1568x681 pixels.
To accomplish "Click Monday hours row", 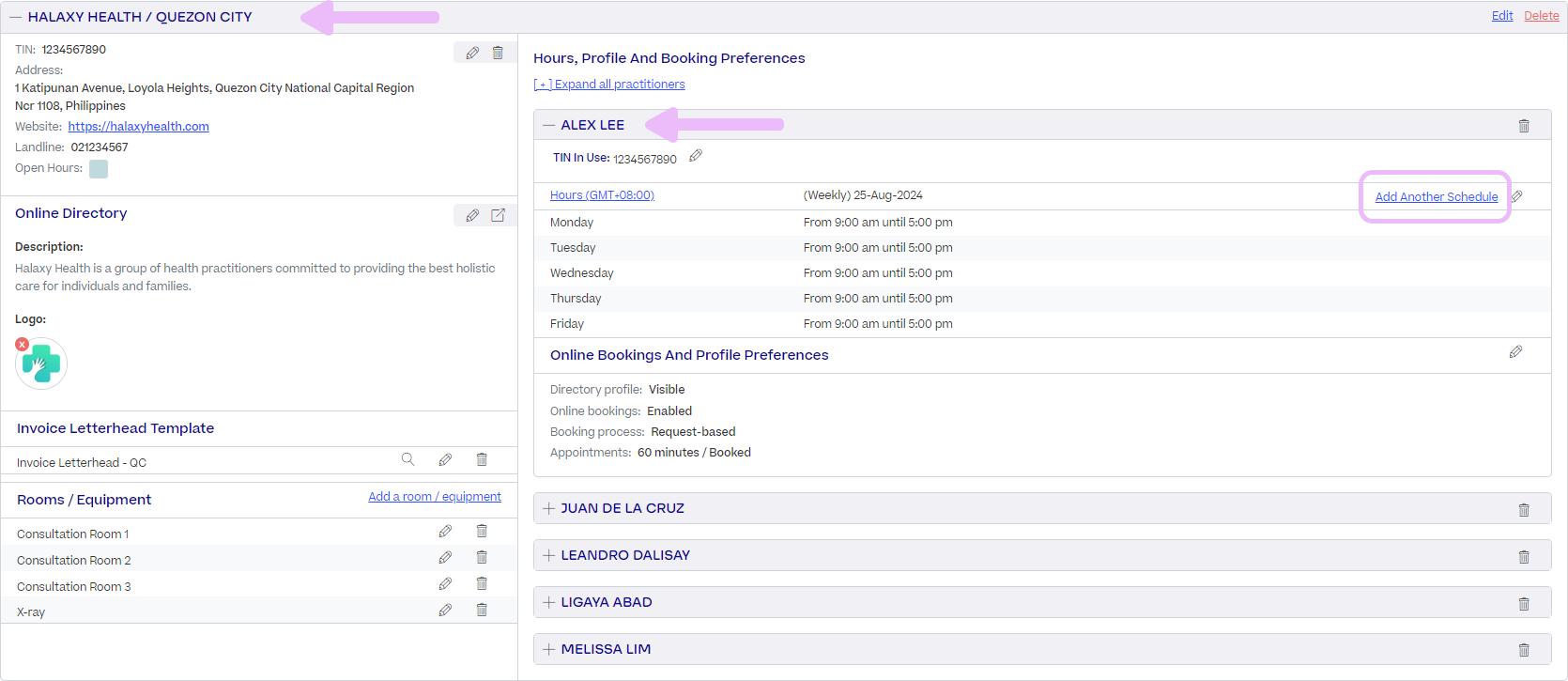I will (x=1042, y=223).
